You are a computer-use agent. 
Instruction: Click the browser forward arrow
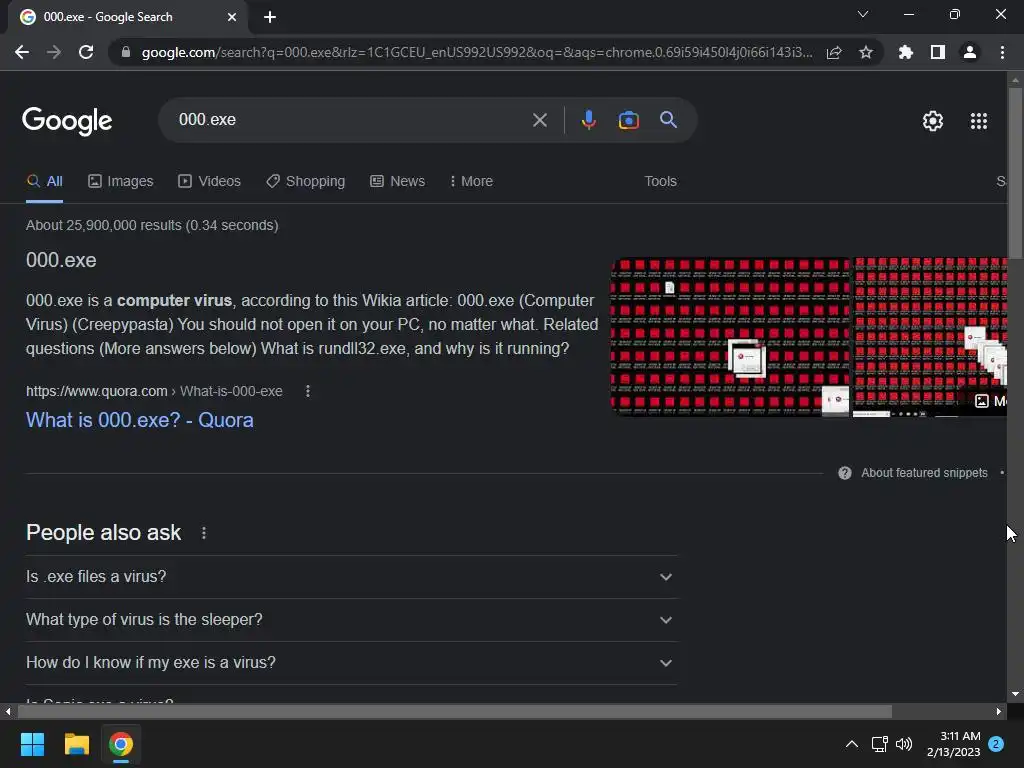54,52
